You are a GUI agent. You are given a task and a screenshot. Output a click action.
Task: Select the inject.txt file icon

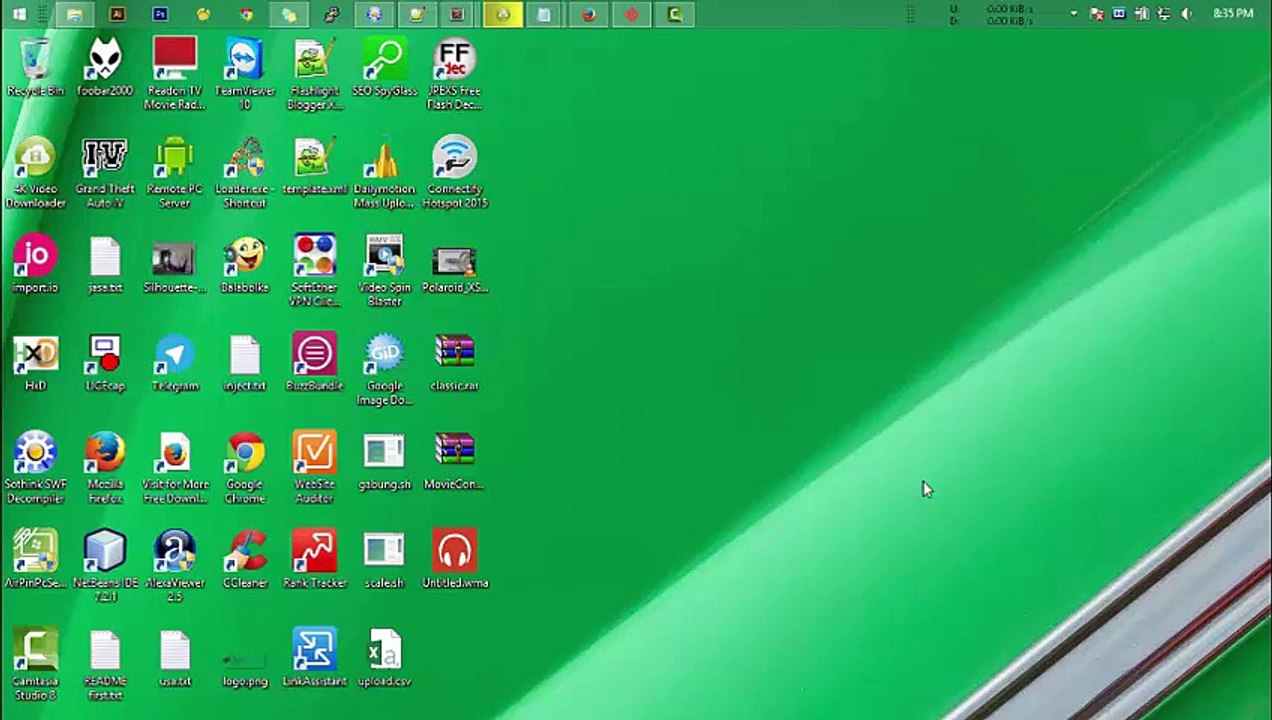245,363
